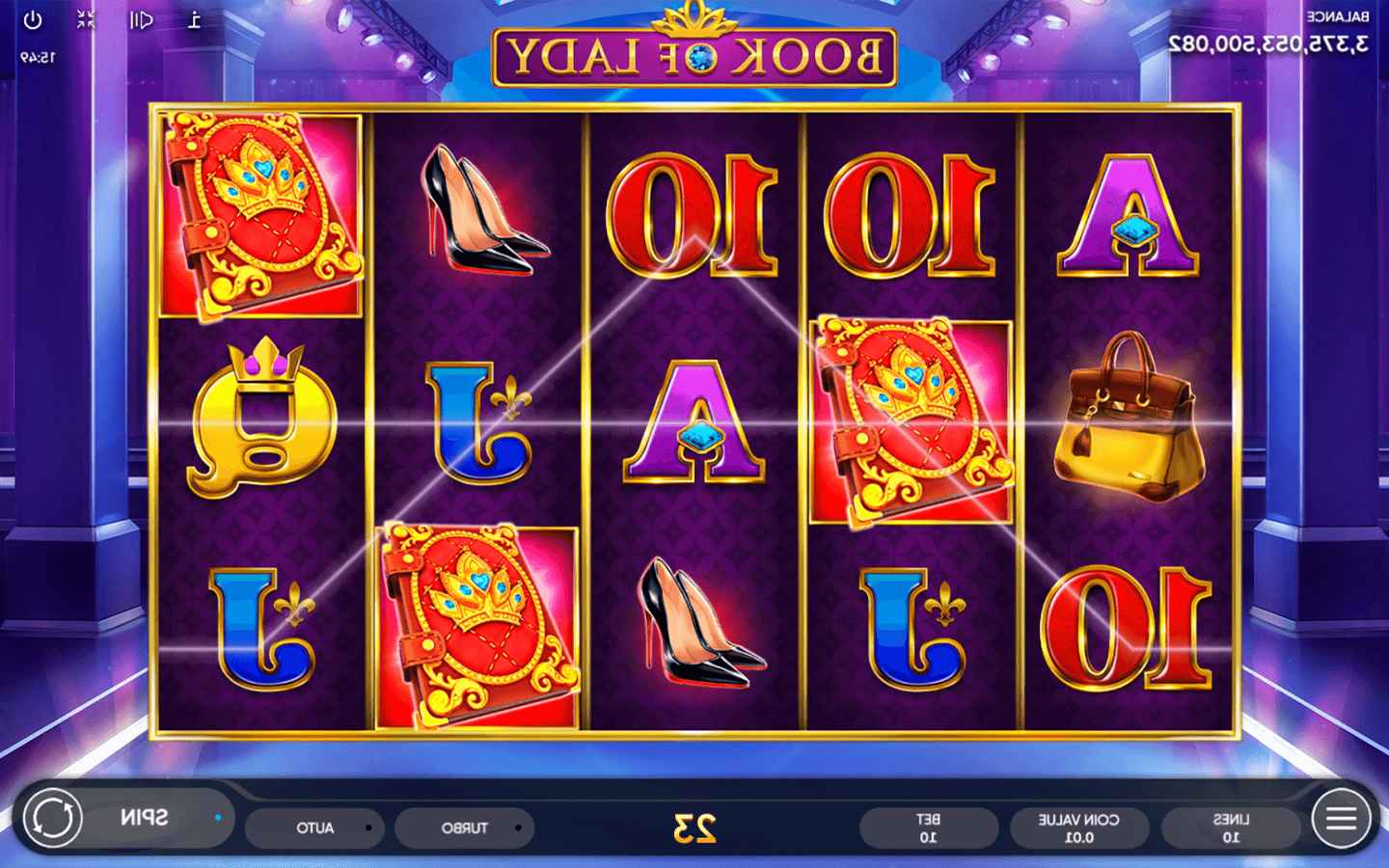Image resolution: width=1389 pixels, height=868 pixels.
Task: Open the BET amount selector
Action: click(928, 827)
